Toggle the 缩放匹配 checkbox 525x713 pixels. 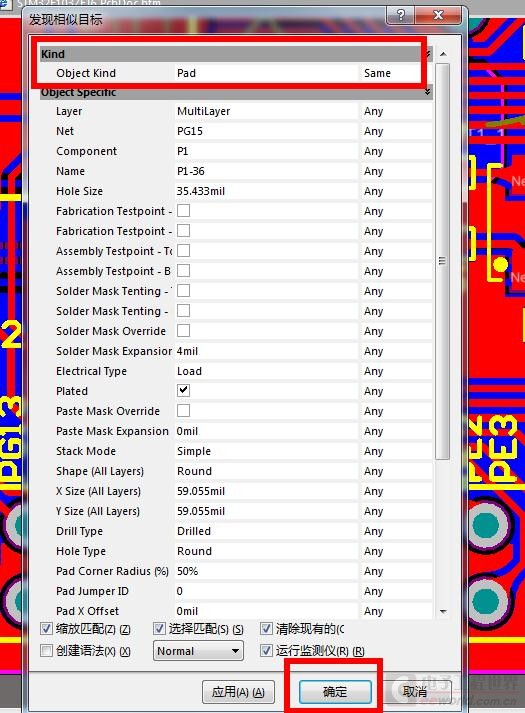pyautogui.click(x=46, y=629)
